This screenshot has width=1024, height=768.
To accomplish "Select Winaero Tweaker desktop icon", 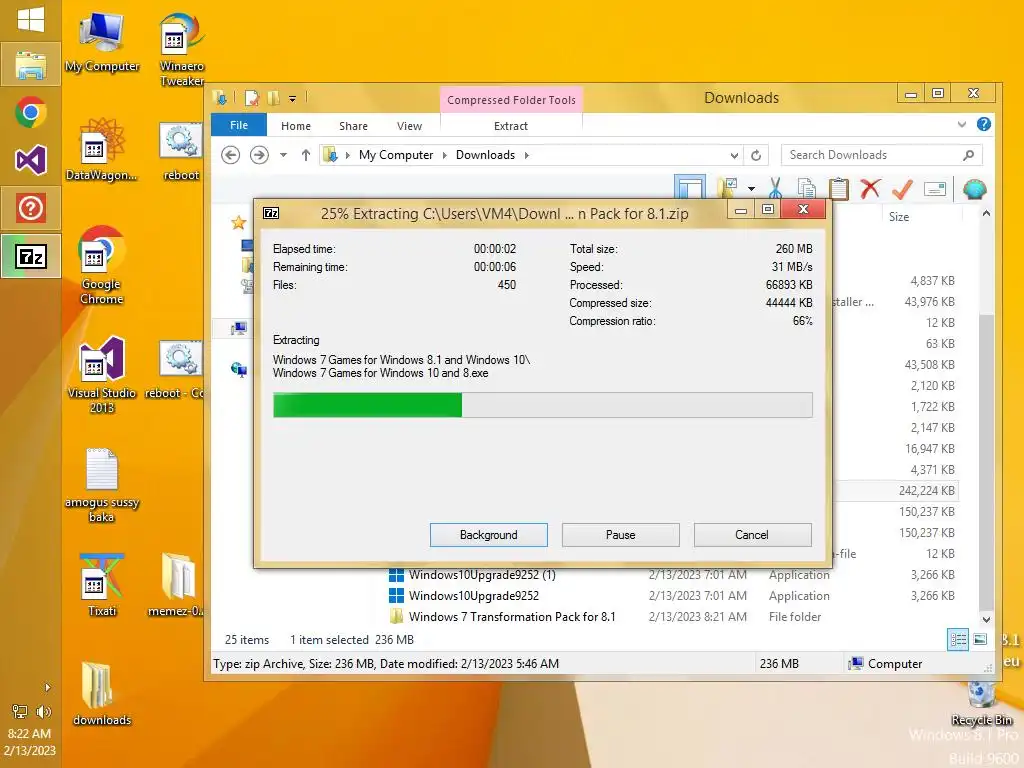I will [182, 50].
